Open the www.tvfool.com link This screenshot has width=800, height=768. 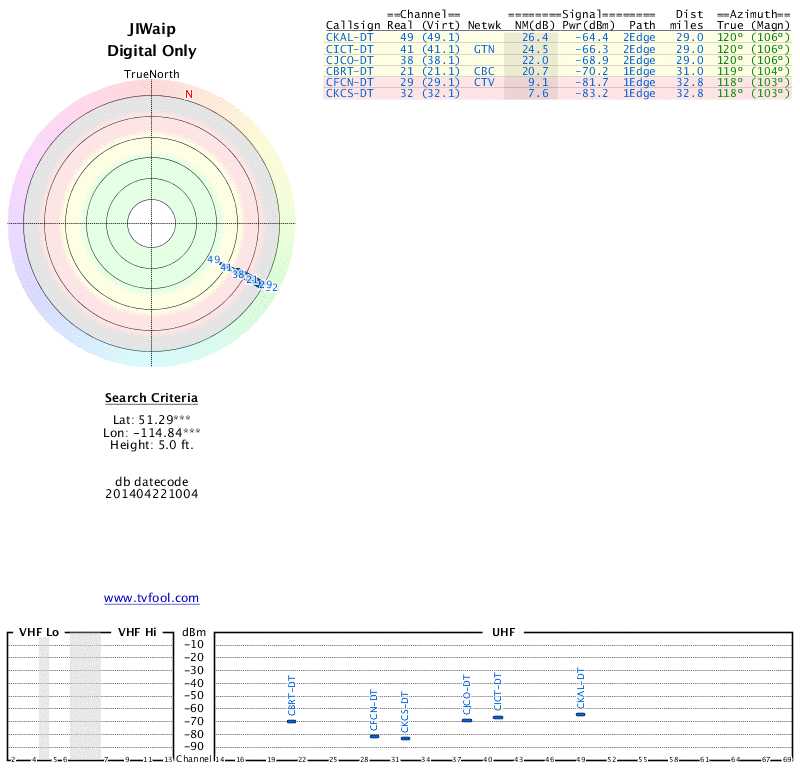[x=151, y=598]
